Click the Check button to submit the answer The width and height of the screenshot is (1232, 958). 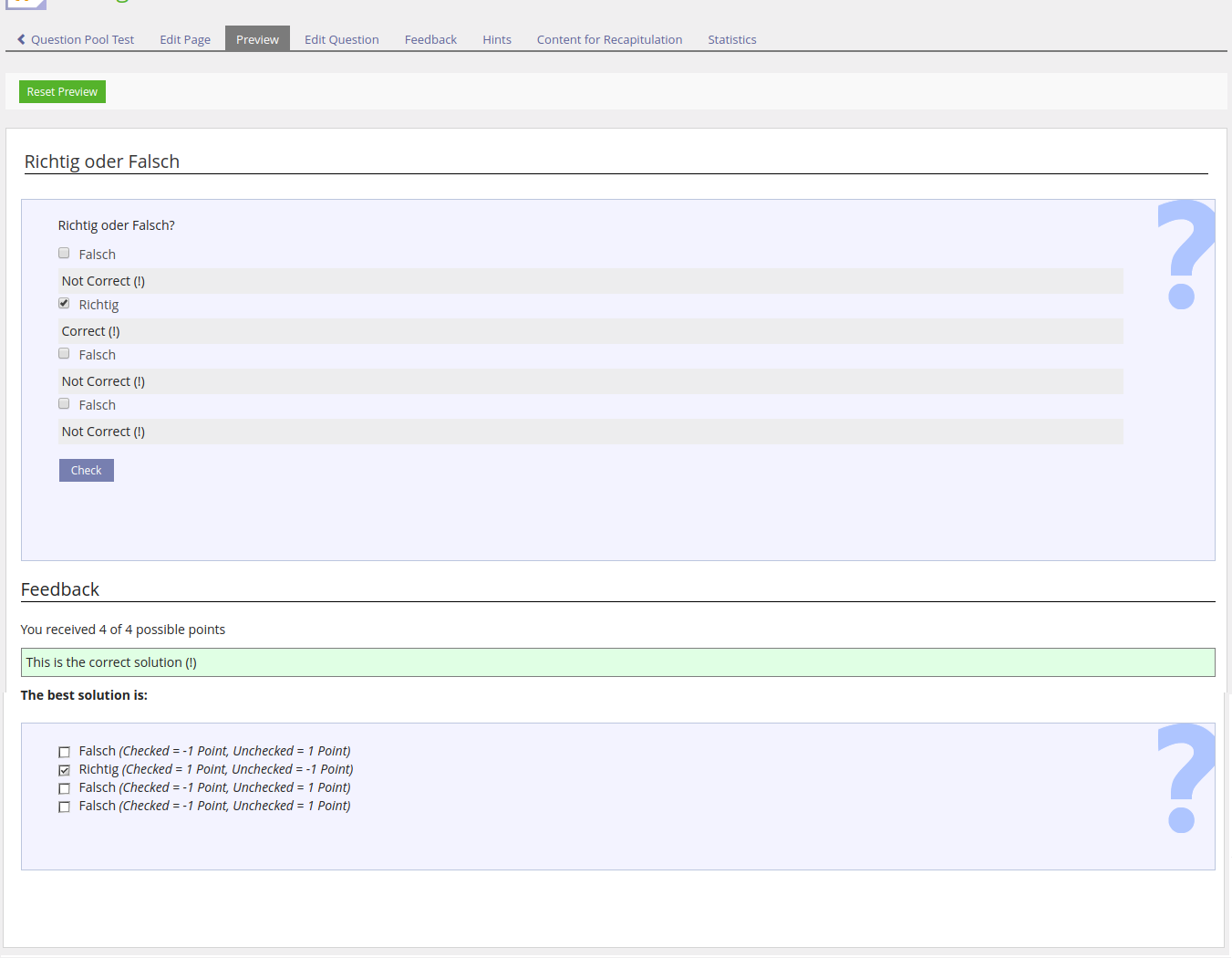(x=87, y=470)
